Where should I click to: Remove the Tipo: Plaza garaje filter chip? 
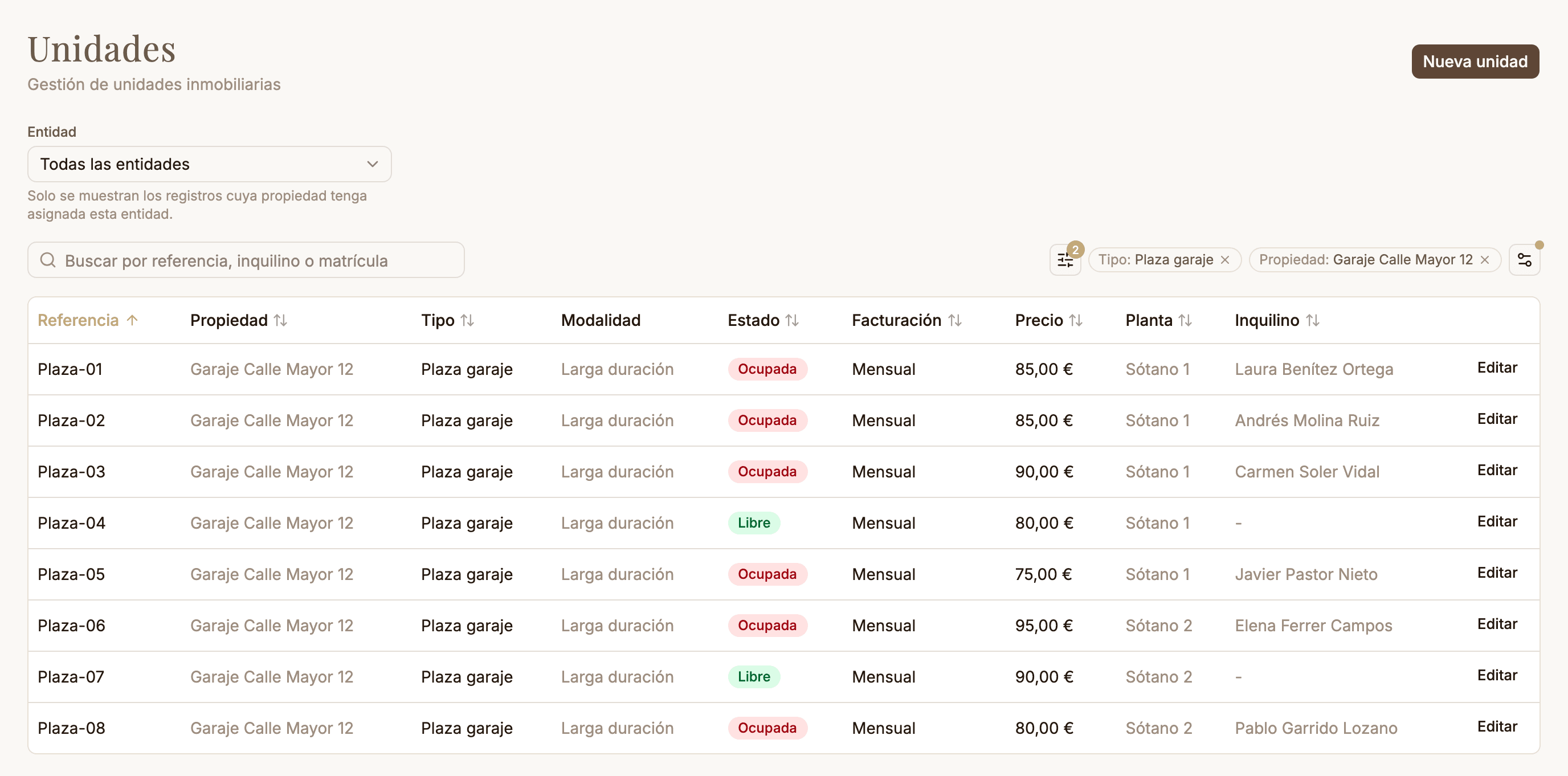pyautogui.click(x=1226, y=260)
